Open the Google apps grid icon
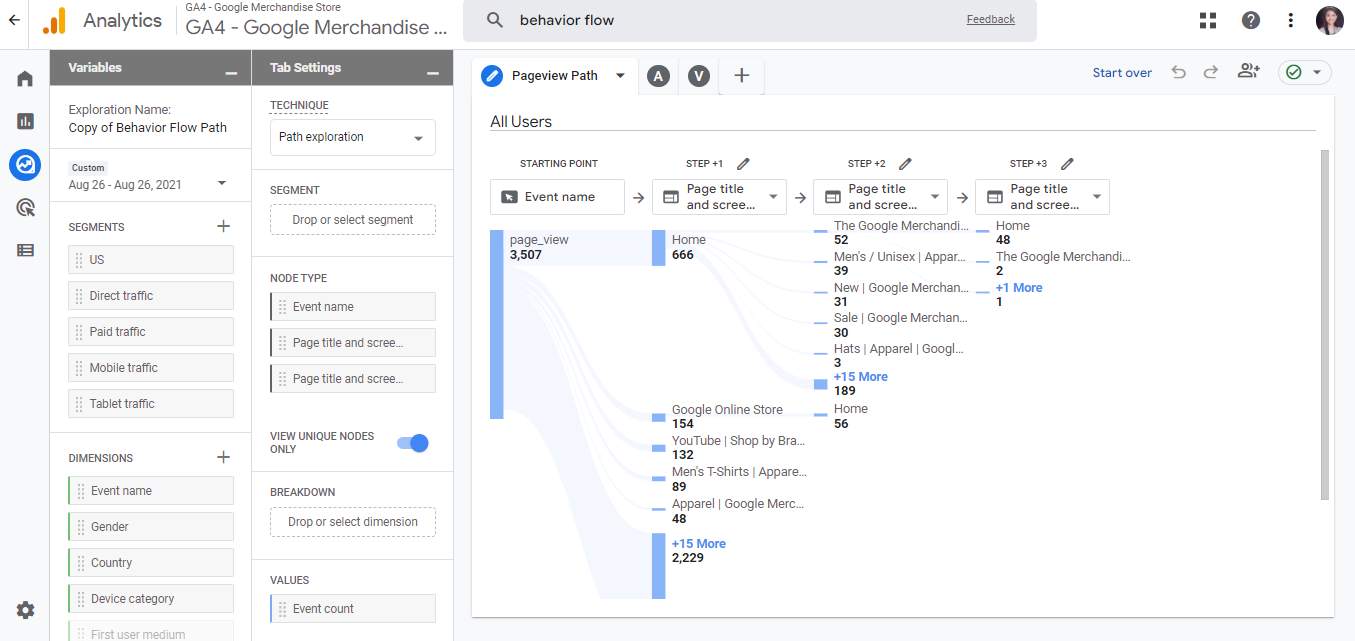1355x641 pixels. pyautogui.click(x=1207, y=19)
